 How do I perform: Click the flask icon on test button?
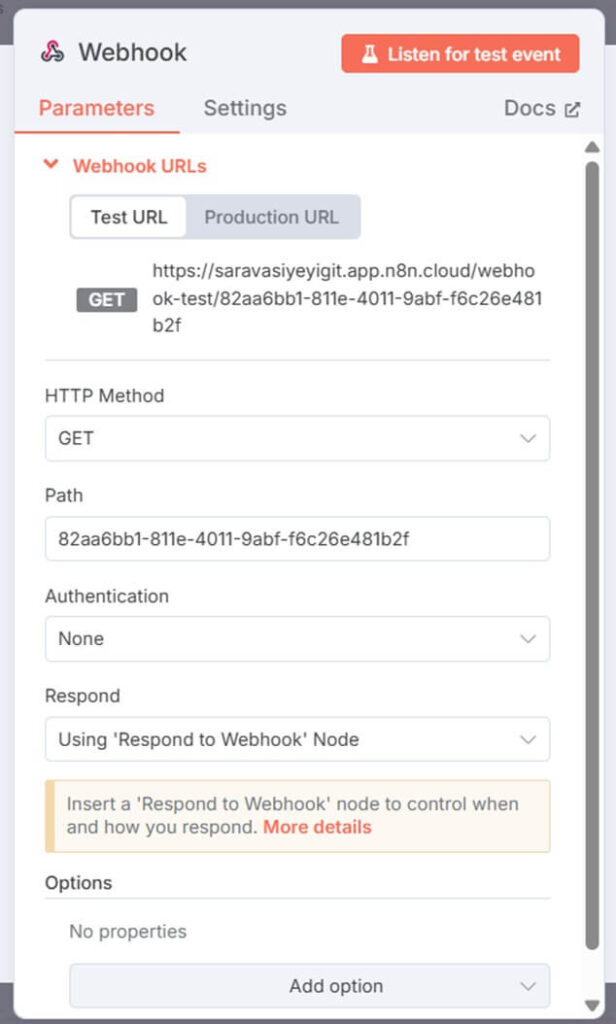click(370, 54)
